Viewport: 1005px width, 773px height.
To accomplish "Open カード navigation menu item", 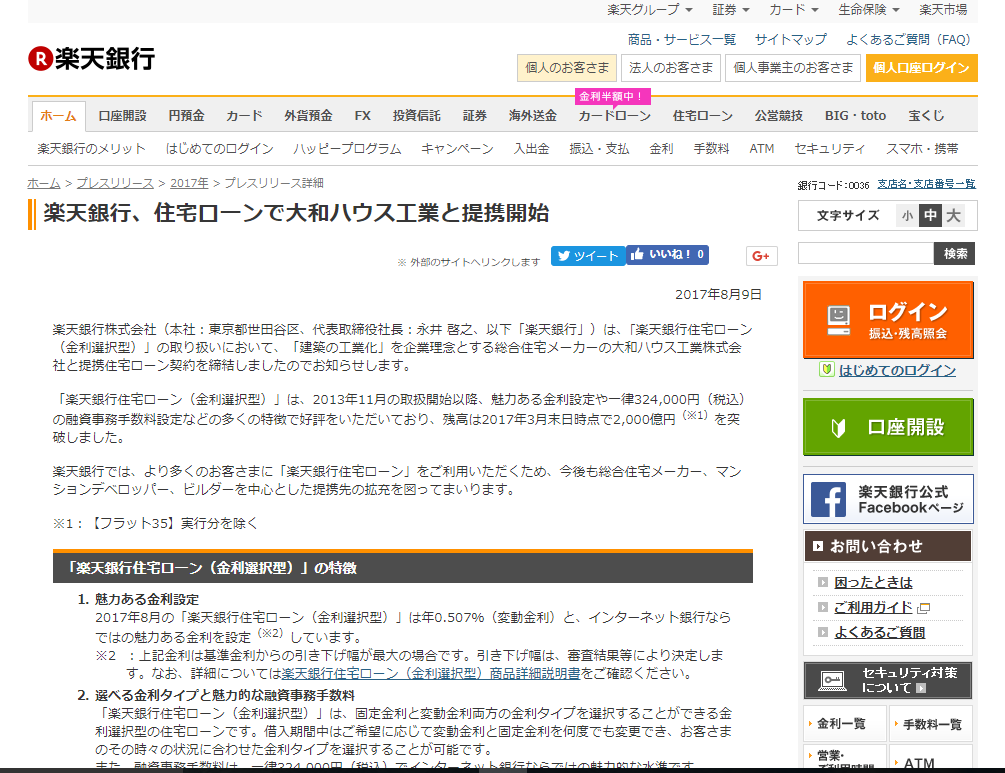I will (244, 116).
